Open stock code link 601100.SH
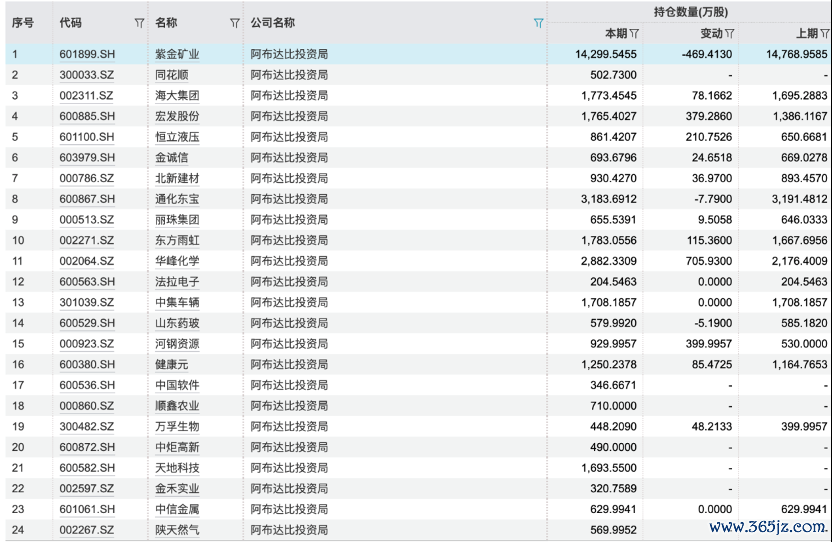This screenshot has height=542, width=832. click(x=87, y=137)
